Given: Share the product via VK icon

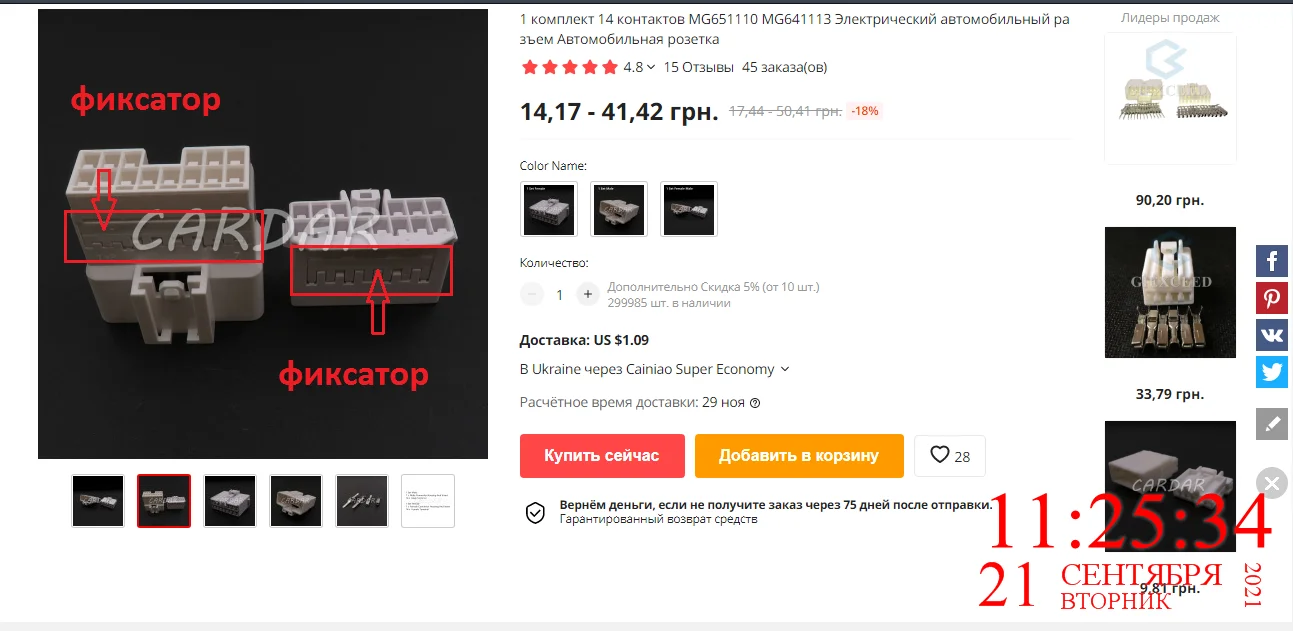Looking at the screenshot, I should pyautogui.click(x=1272, y=334).
